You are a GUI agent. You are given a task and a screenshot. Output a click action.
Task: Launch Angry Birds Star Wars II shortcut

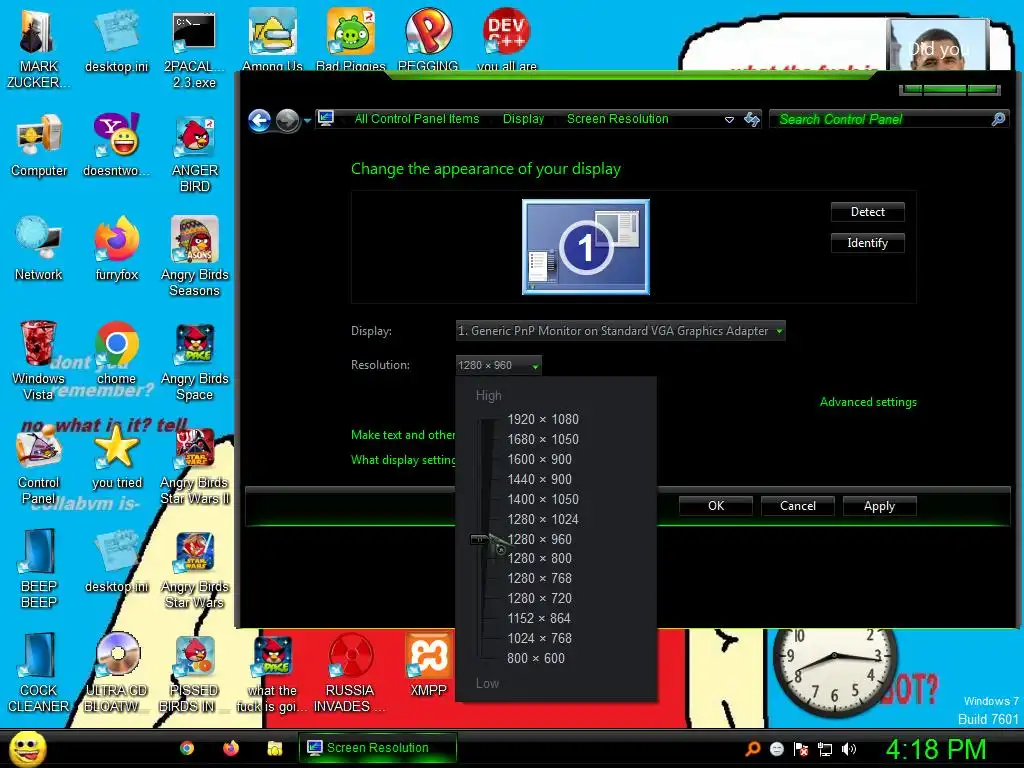pos(195,465)
